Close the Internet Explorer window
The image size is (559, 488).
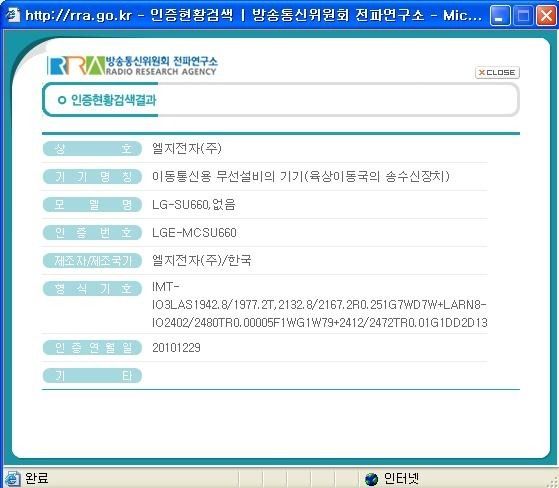click(546, 15)
